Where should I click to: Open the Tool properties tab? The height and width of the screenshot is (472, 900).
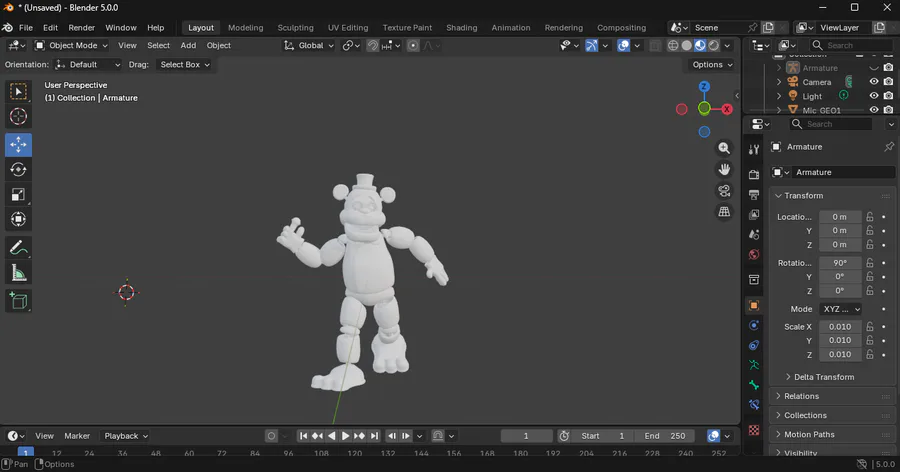(x=754, y=149)
